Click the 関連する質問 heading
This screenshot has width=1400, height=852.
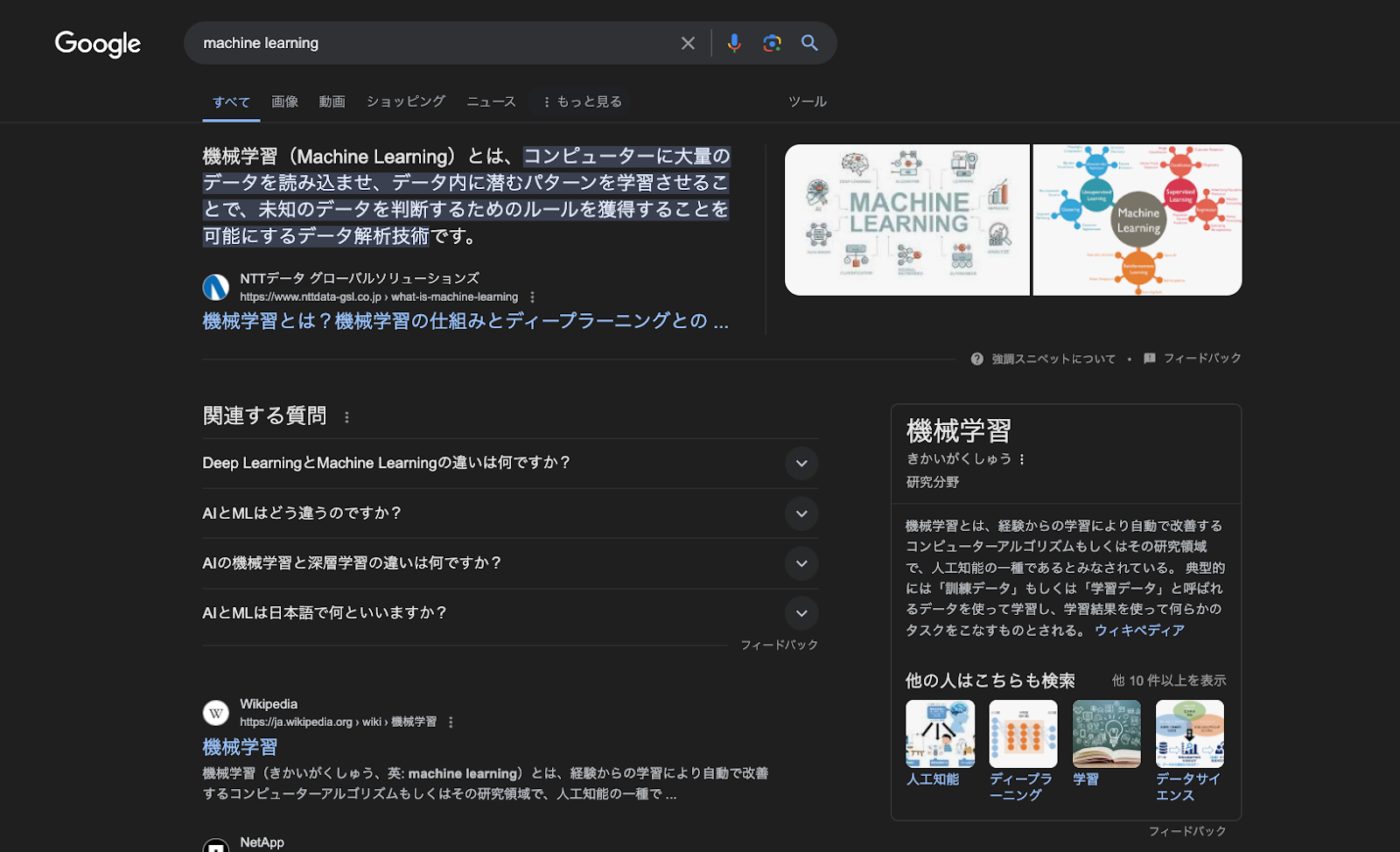click(264, 416)
